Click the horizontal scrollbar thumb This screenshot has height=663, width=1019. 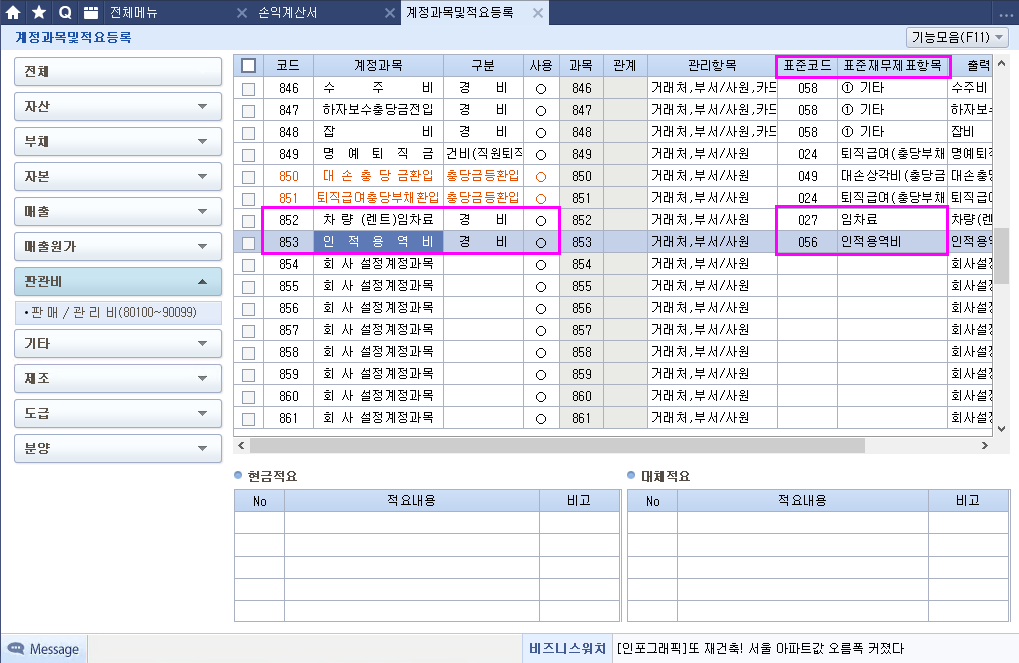pyautogui.click(x=558, y=446)
